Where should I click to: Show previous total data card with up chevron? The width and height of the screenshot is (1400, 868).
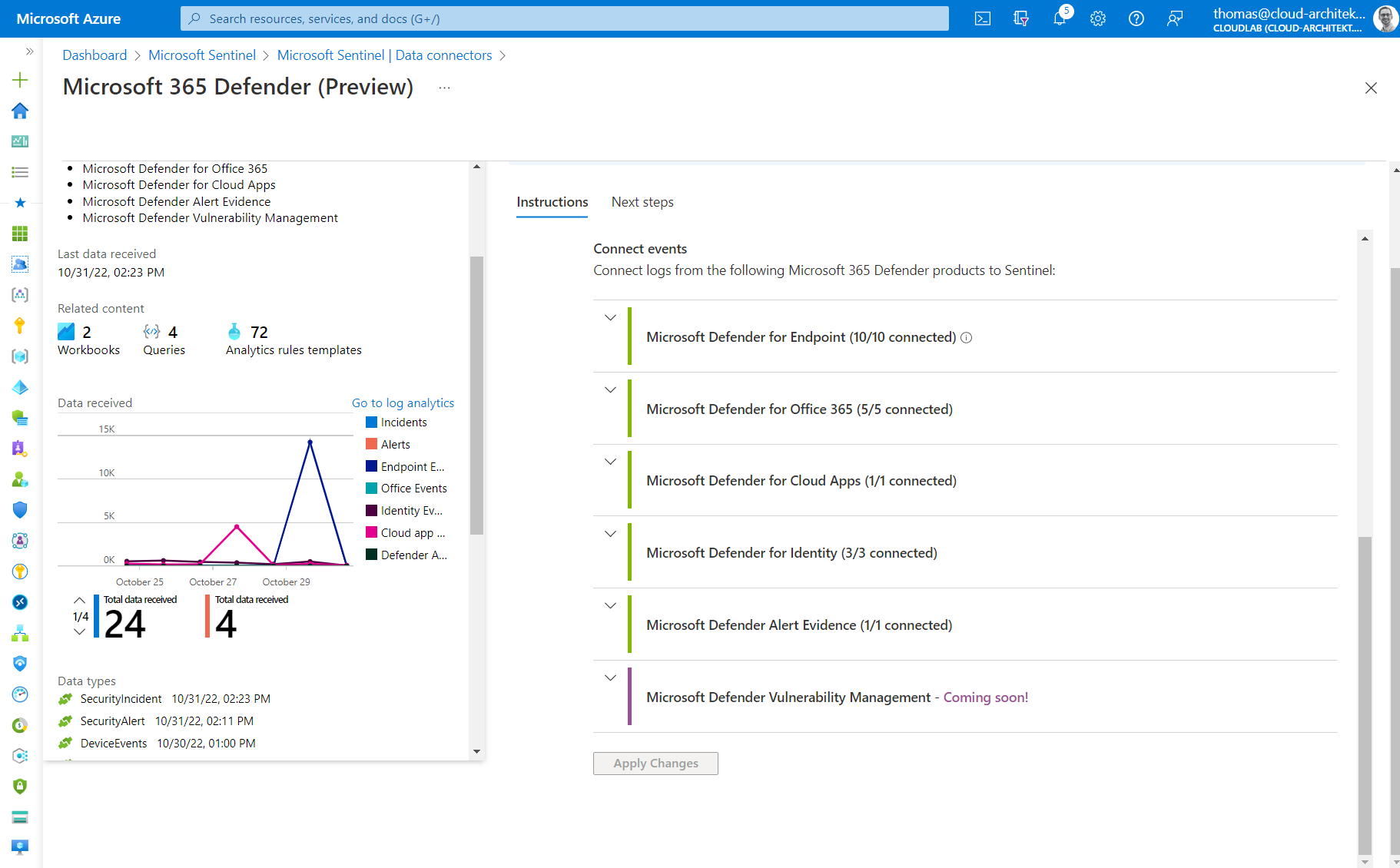pos(79,600)
